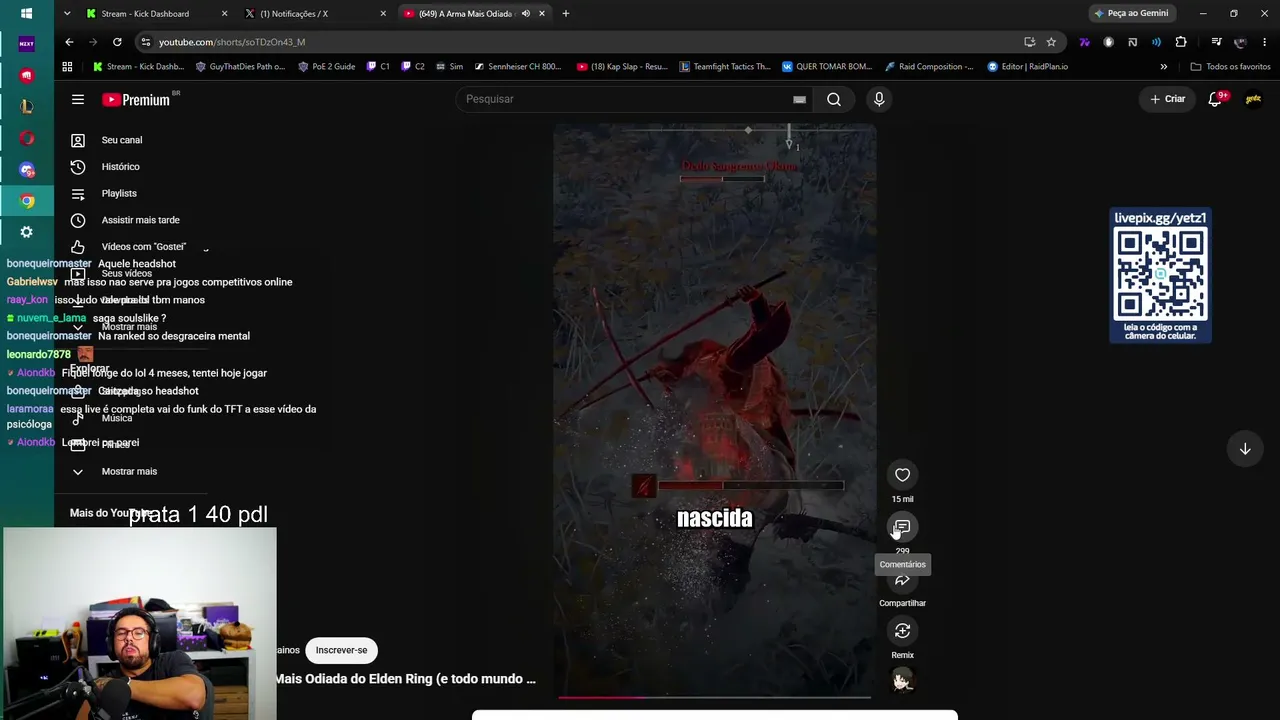Open Playlists in the sidebar
Screen dimensions: 1280x720
[x=119, y=193]
